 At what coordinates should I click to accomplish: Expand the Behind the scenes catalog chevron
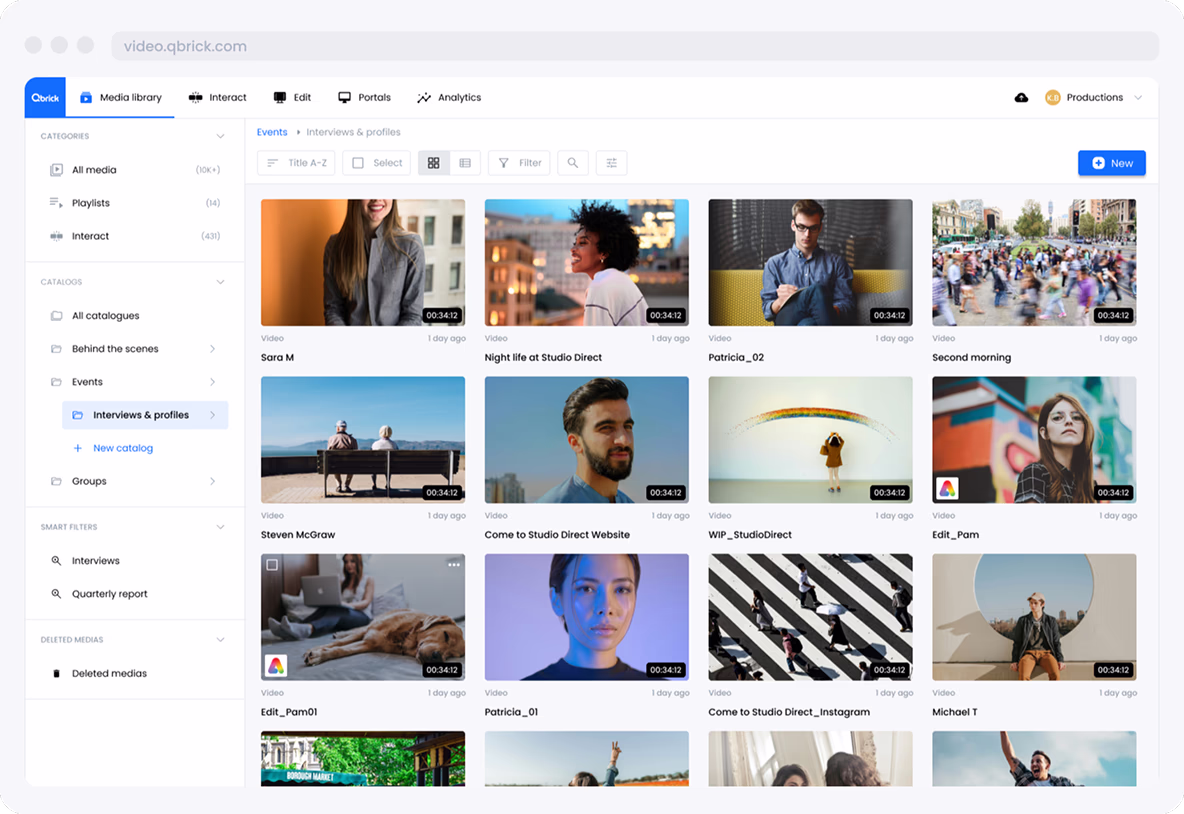(x=212, y=348)
